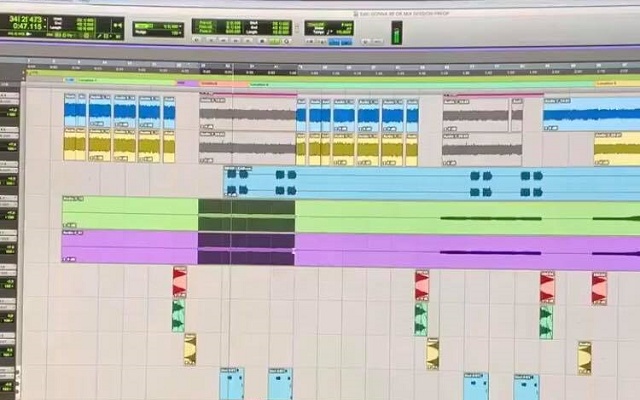The width and height of the screenshot is (640, 400).
Task: Open the sub counter format dropdown arrow
Action: coord(46,27)
